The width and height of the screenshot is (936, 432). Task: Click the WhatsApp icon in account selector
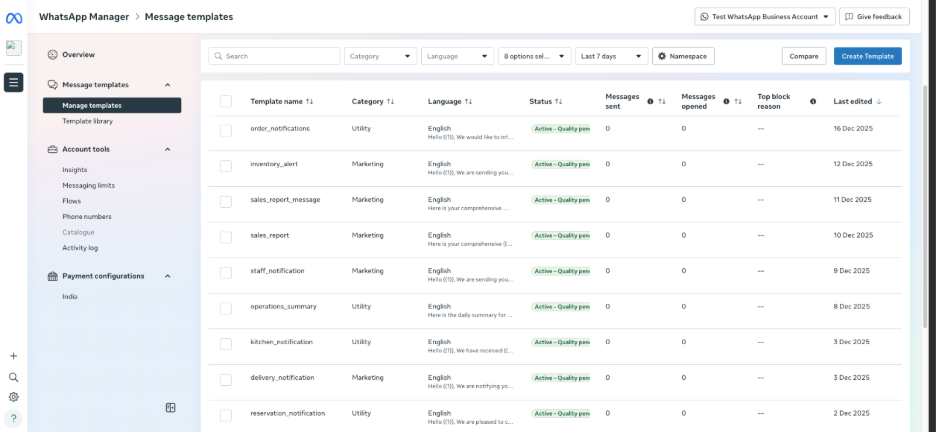click(705, 17)
